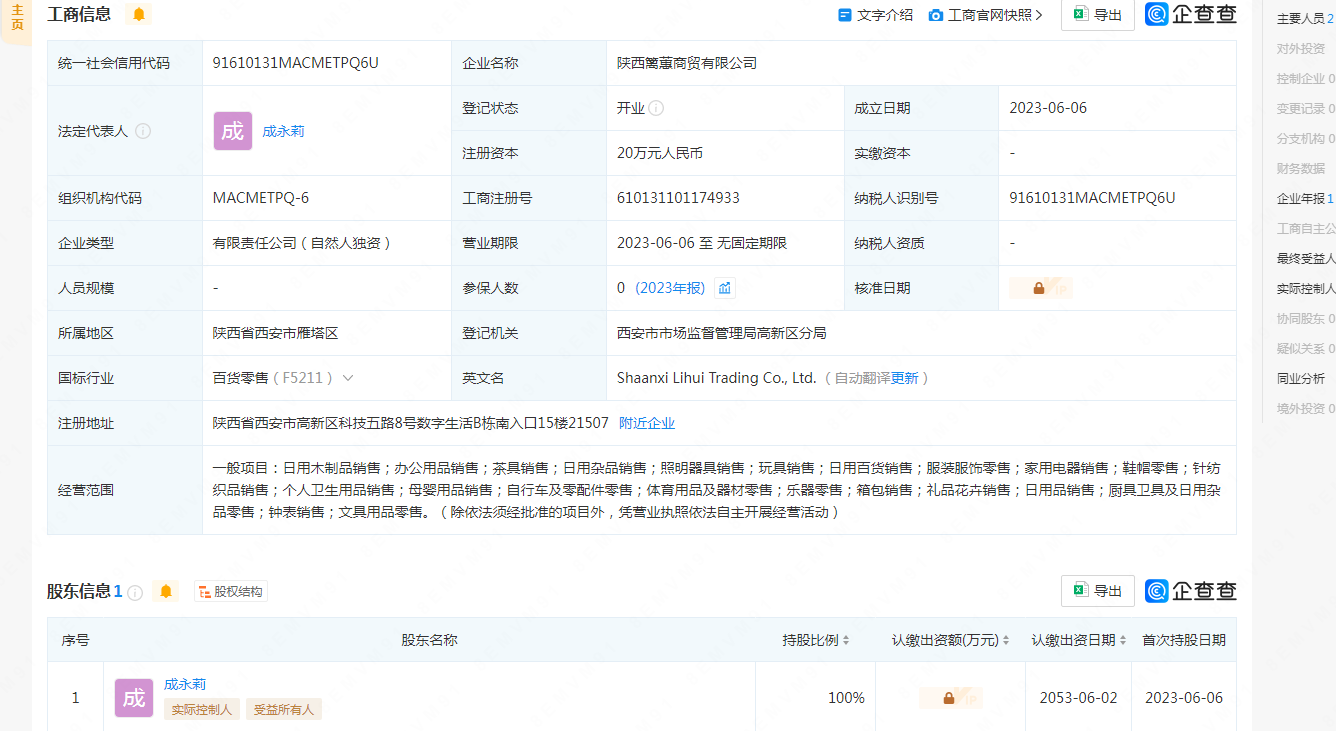Expand the 百货零售 F5211 industry dropdown
Screen dimensions: 1336x731
click(x=348, y=378)
